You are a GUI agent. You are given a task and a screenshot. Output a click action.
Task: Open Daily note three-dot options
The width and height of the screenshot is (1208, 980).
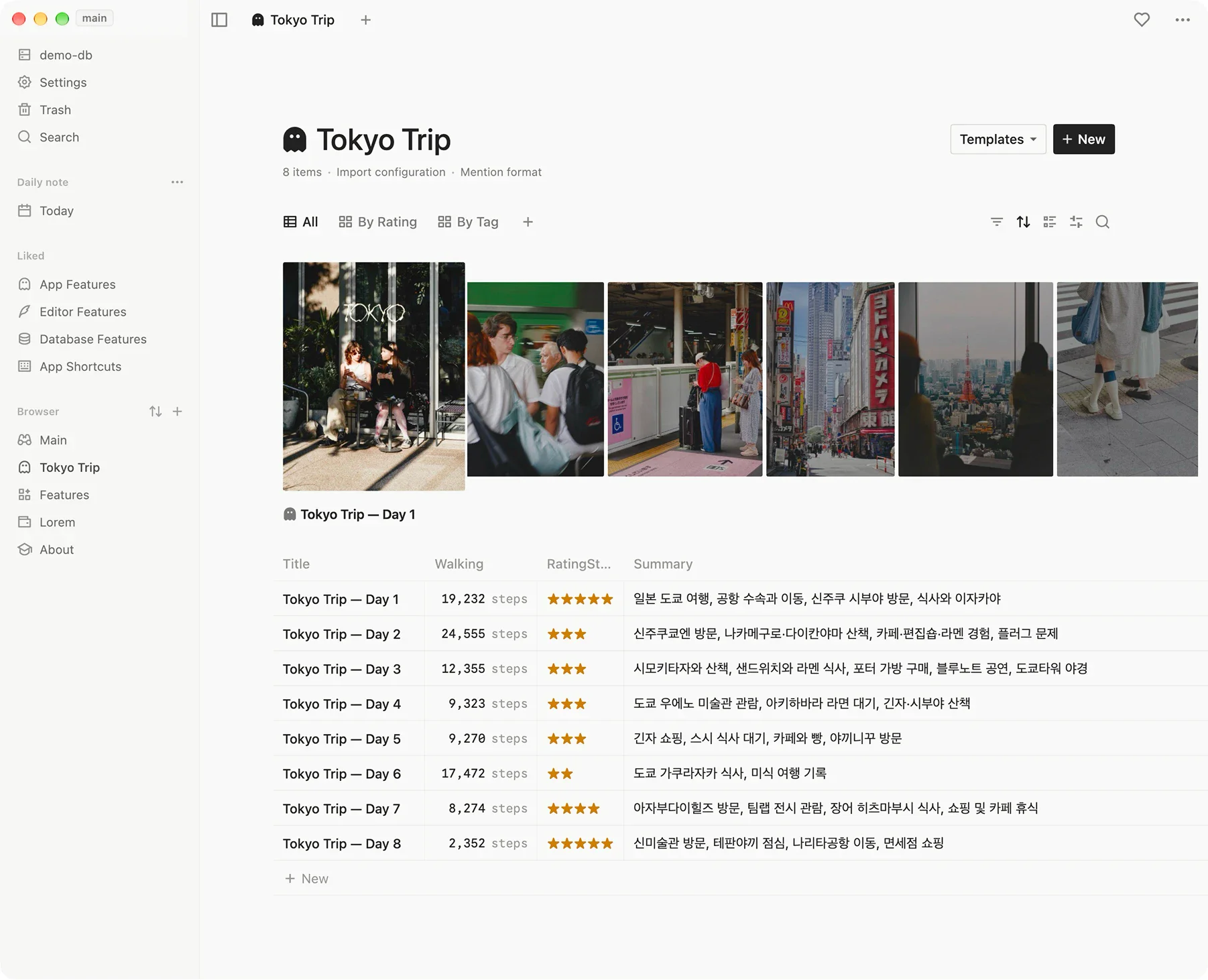click(x=177, y=182)
